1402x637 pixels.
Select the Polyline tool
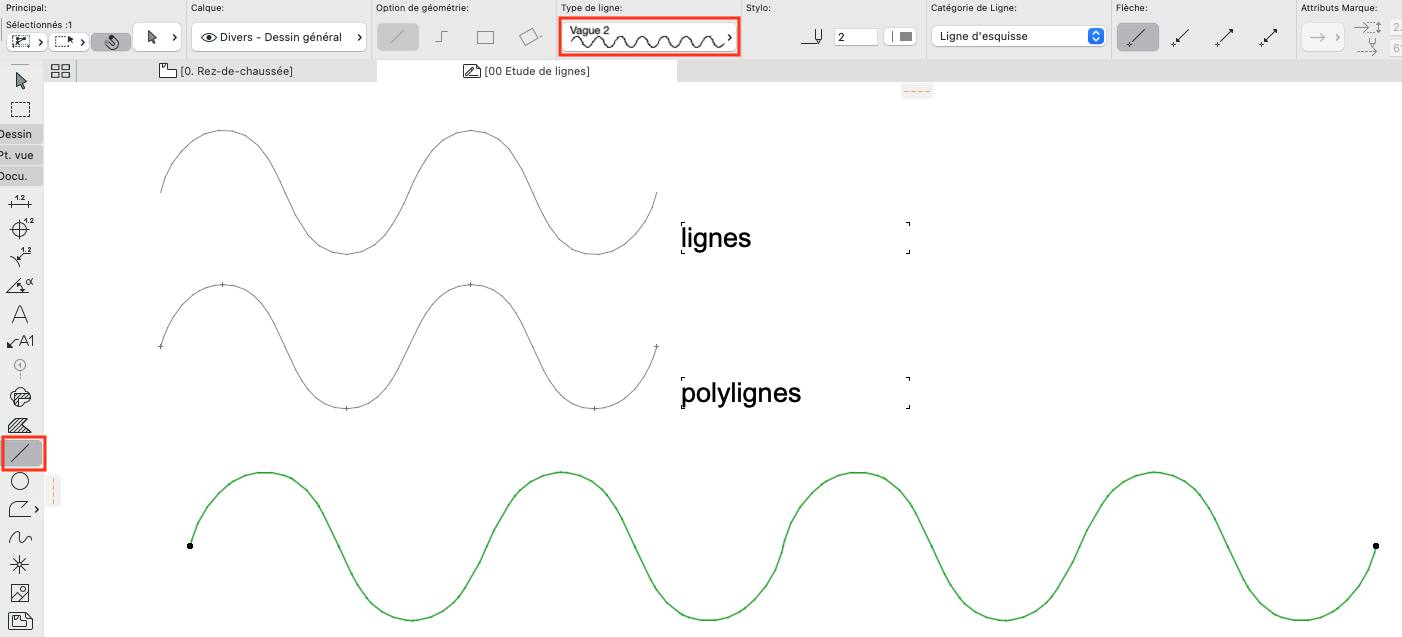pos(19,509)
